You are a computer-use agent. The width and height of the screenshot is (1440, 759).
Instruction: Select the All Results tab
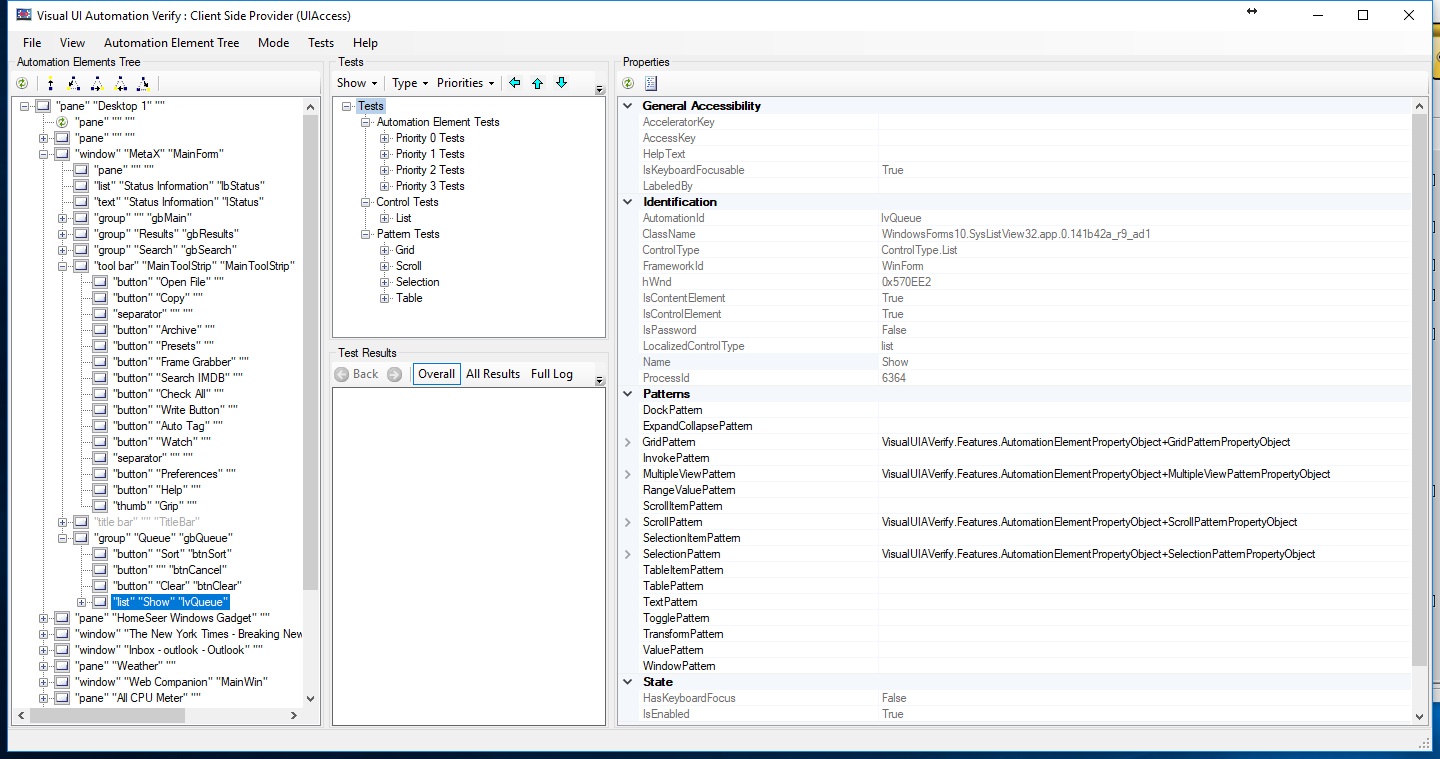[x=492, y=373]
